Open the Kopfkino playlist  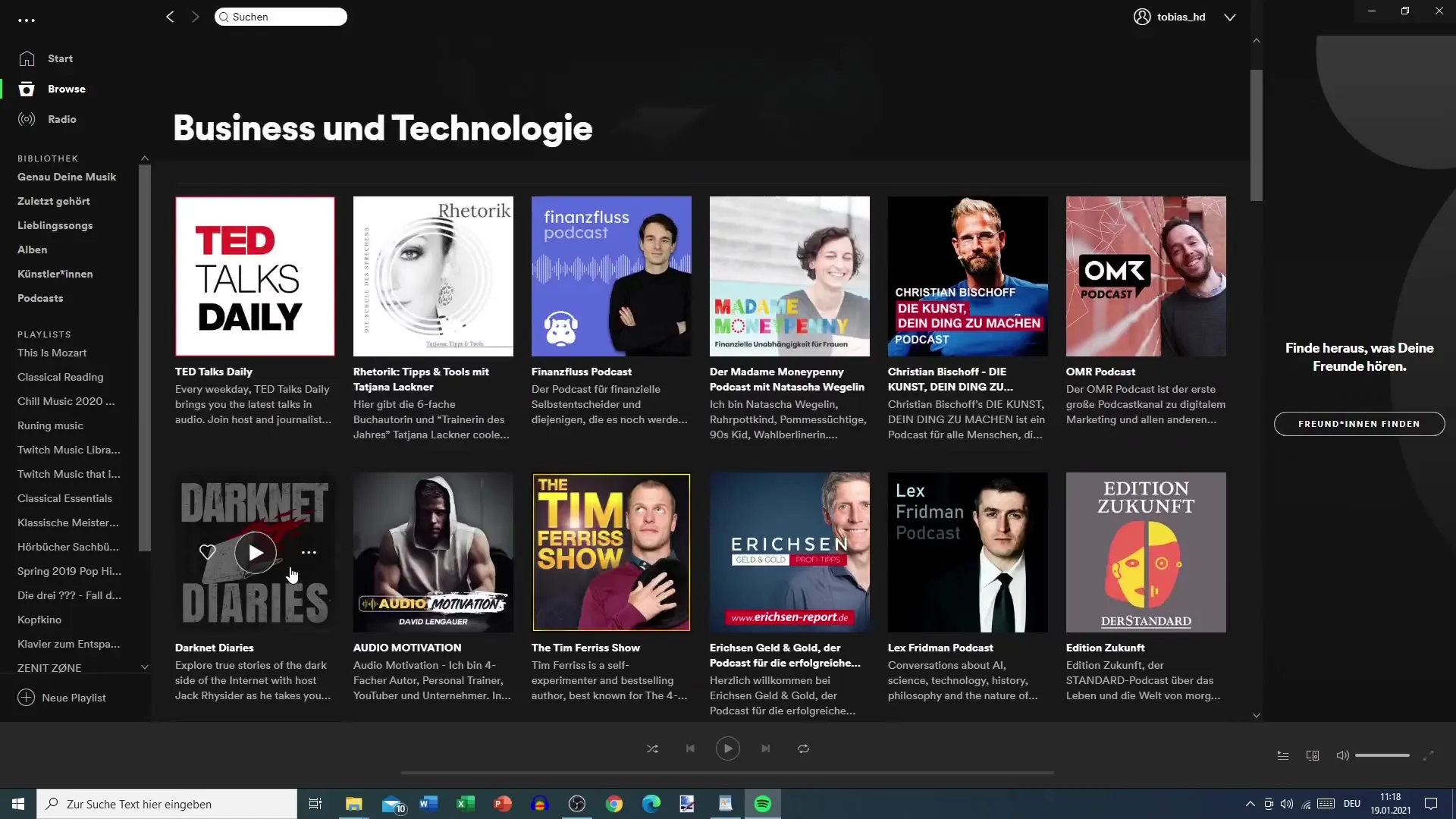pos(39,620)
